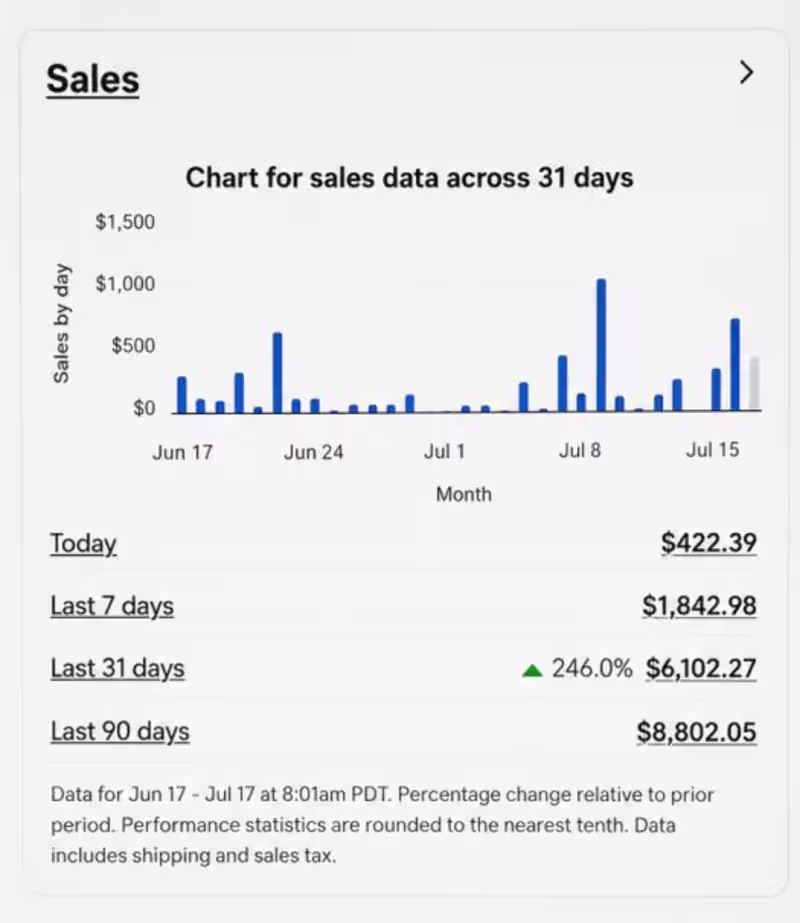Screen dimensions: 800x923
Task: Click the tall bar near Jun 24
Action: tap(277, 373)
